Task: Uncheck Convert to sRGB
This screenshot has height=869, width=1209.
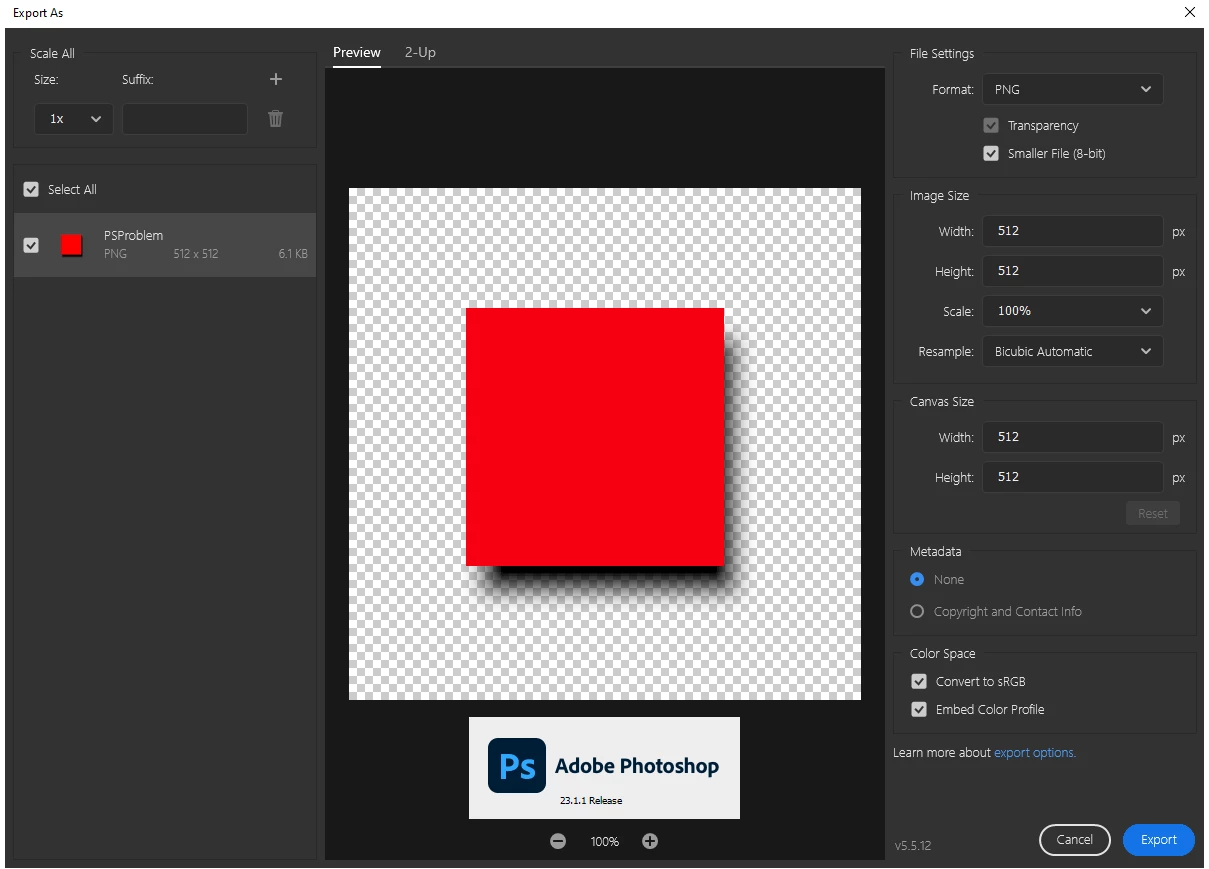Action: click(x=919, y=681)
